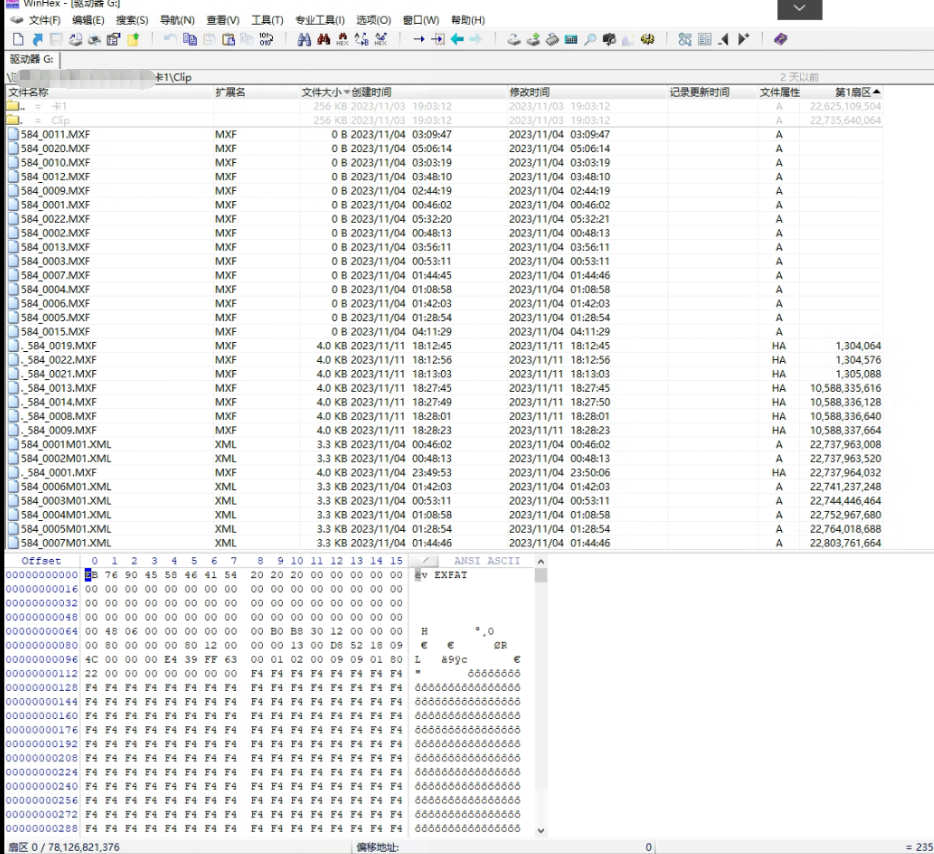Sort by 文件属性 column header

coord(780,92)
